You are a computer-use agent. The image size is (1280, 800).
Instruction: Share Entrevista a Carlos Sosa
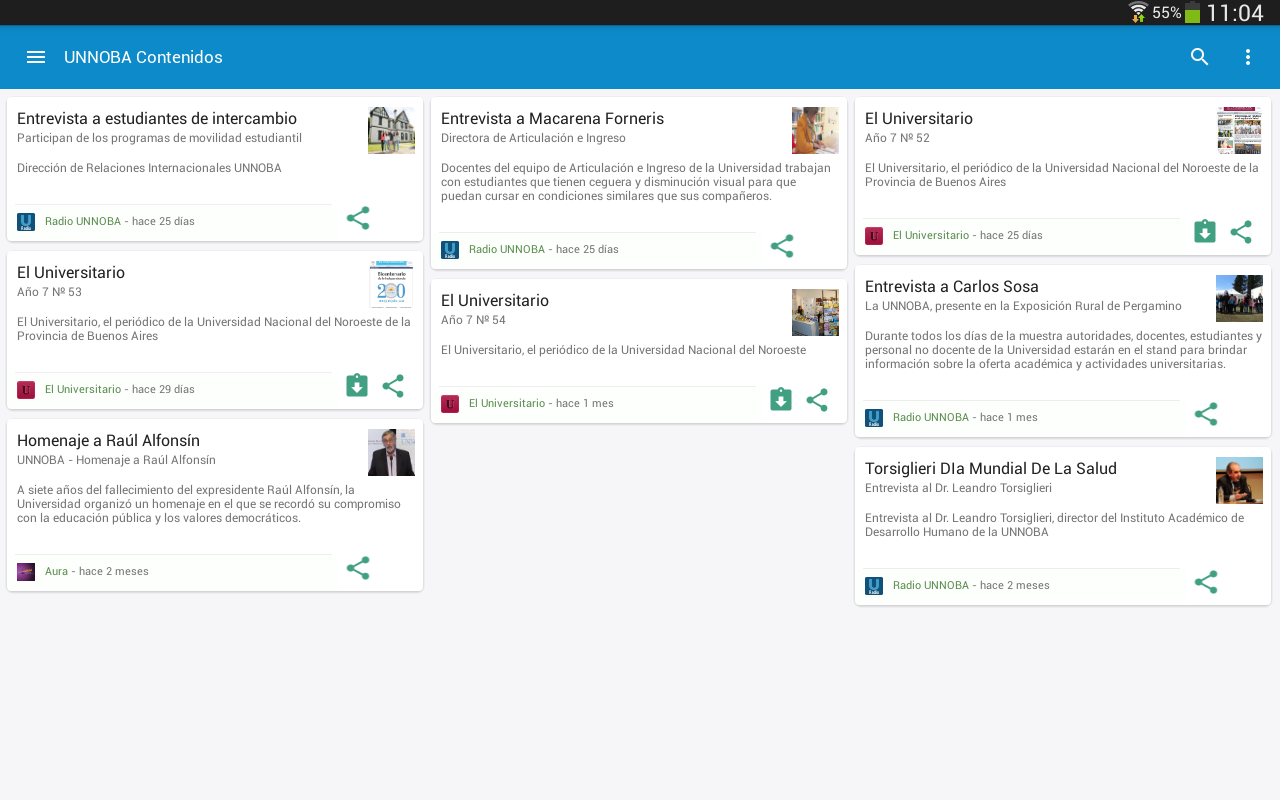[x=1206, y=414]
